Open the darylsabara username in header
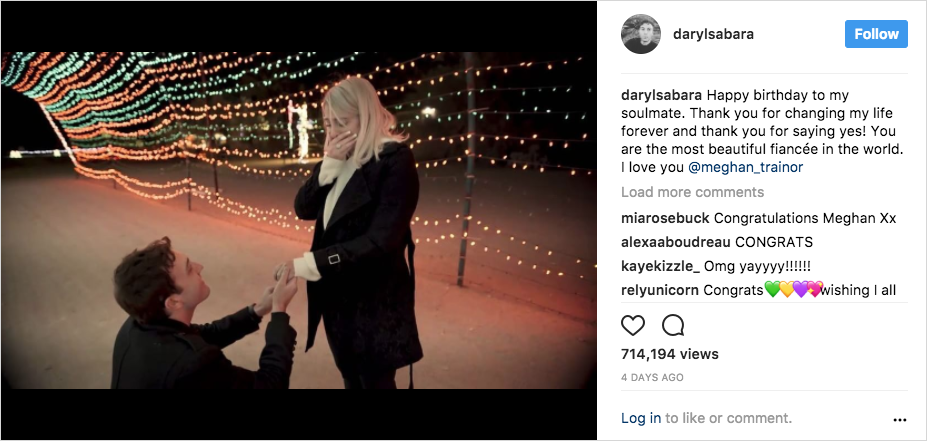 tap(713, 34)
